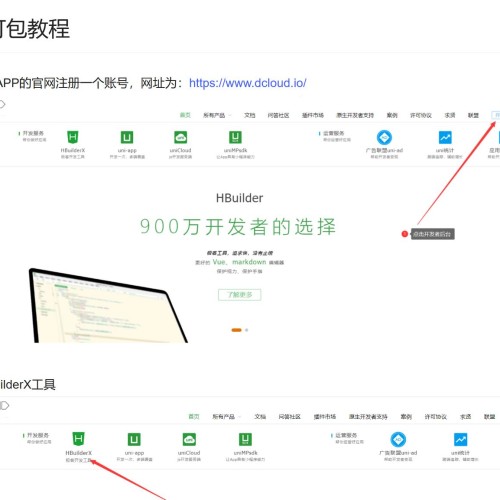Expand 所有产品 dropdown in the upper nav bar
This screenshot has height=500, width=500.
pyautogui.click(x=217, y=115)
